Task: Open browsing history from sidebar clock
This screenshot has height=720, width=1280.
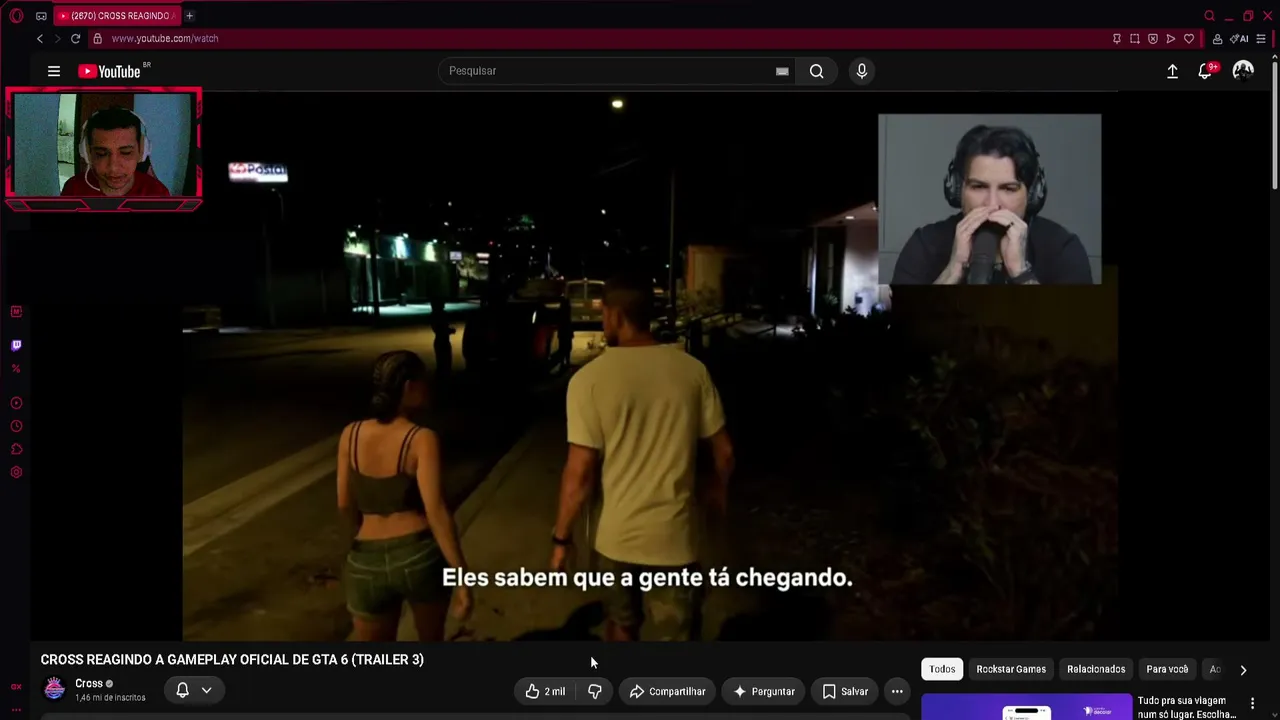Action: 16,427
